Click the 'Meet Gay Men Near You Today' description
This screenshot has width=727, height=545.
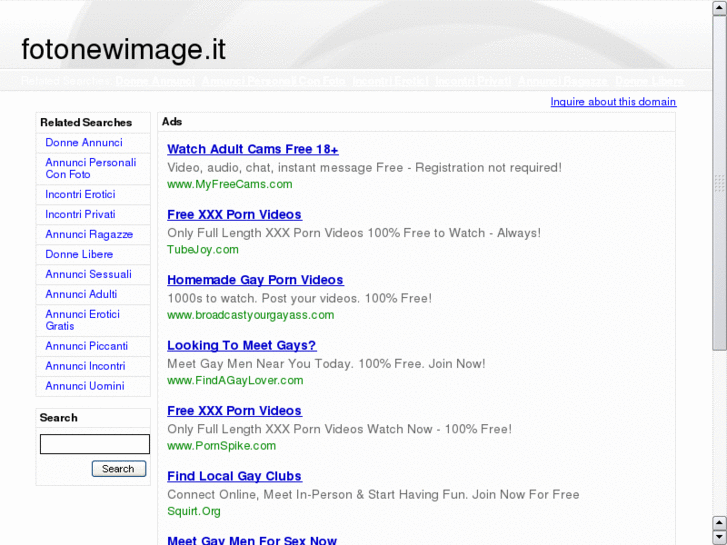[326, 364]
